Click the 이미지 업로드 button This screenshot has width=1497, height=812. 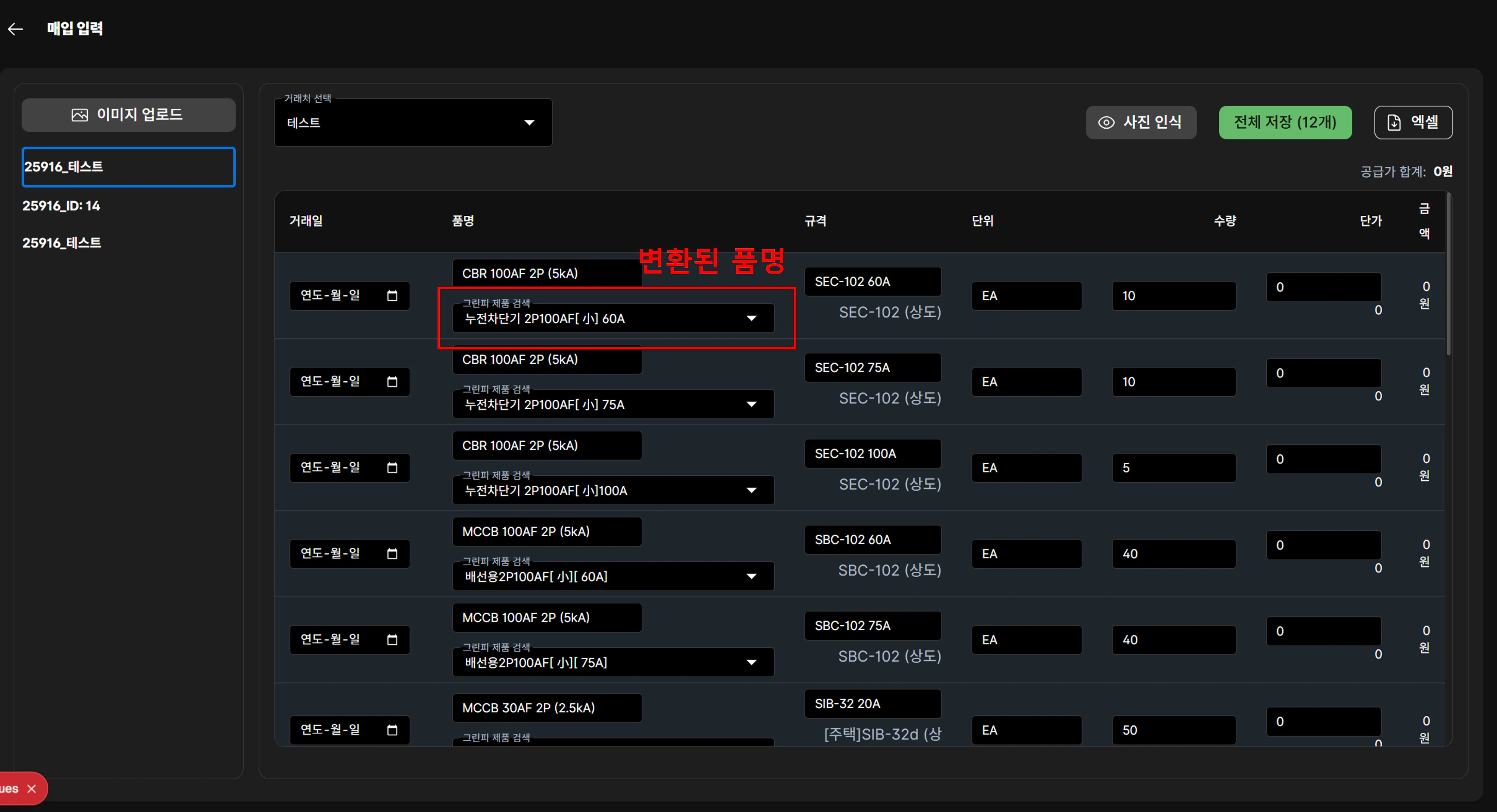point(128,115)
